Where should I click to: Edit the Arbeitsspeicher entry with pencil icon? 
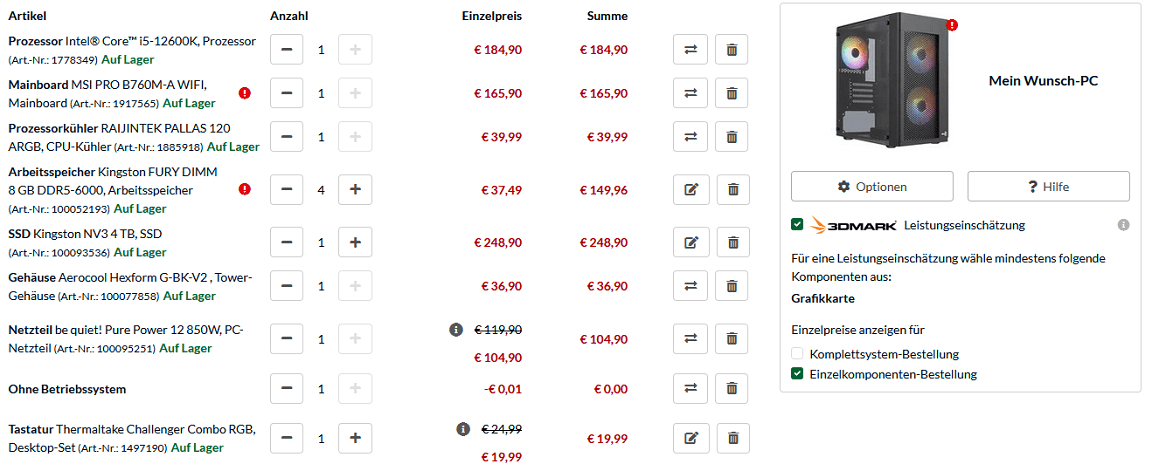tap(690, 189)
